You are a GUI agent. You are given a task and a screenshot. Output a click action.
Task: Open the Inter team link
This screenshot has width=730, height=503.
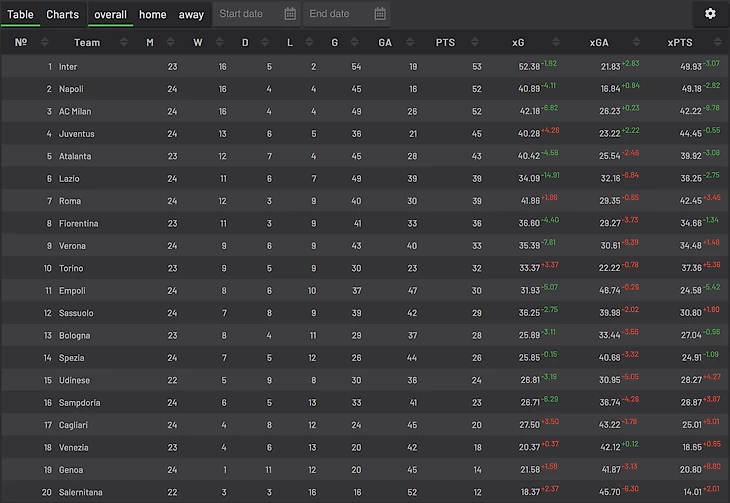click(x=68, y=67)
